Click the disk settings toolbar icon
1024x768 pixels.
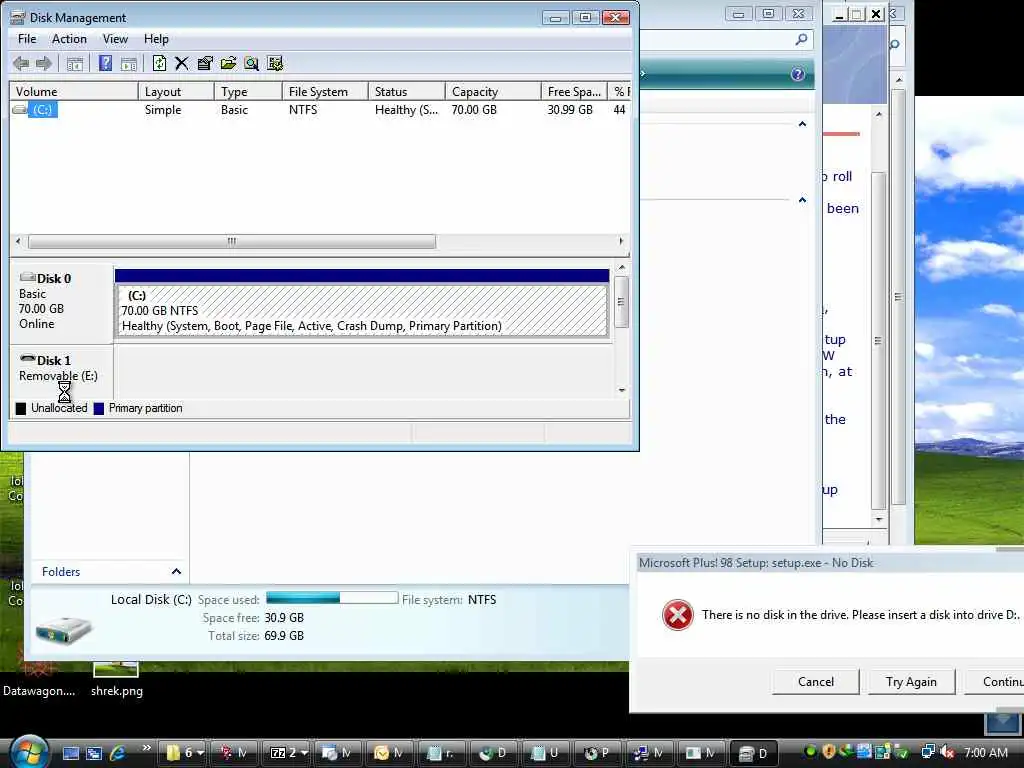275,63
